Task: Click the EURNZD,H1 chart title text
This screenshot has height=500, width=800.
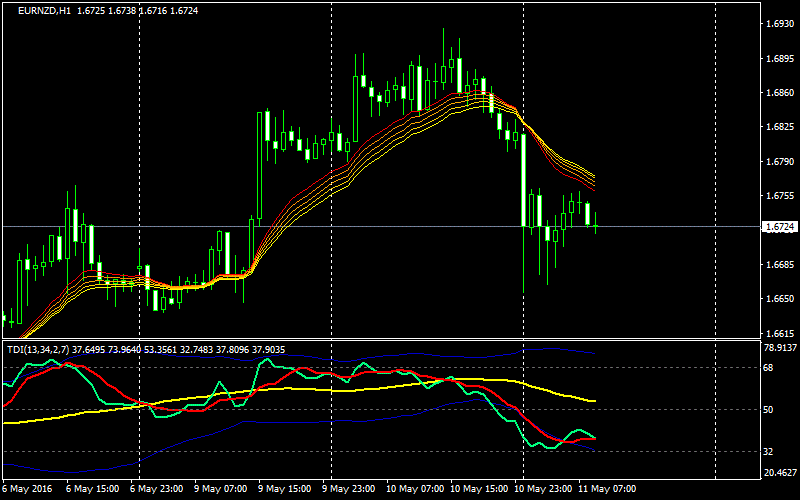Action: click(44, 11)
